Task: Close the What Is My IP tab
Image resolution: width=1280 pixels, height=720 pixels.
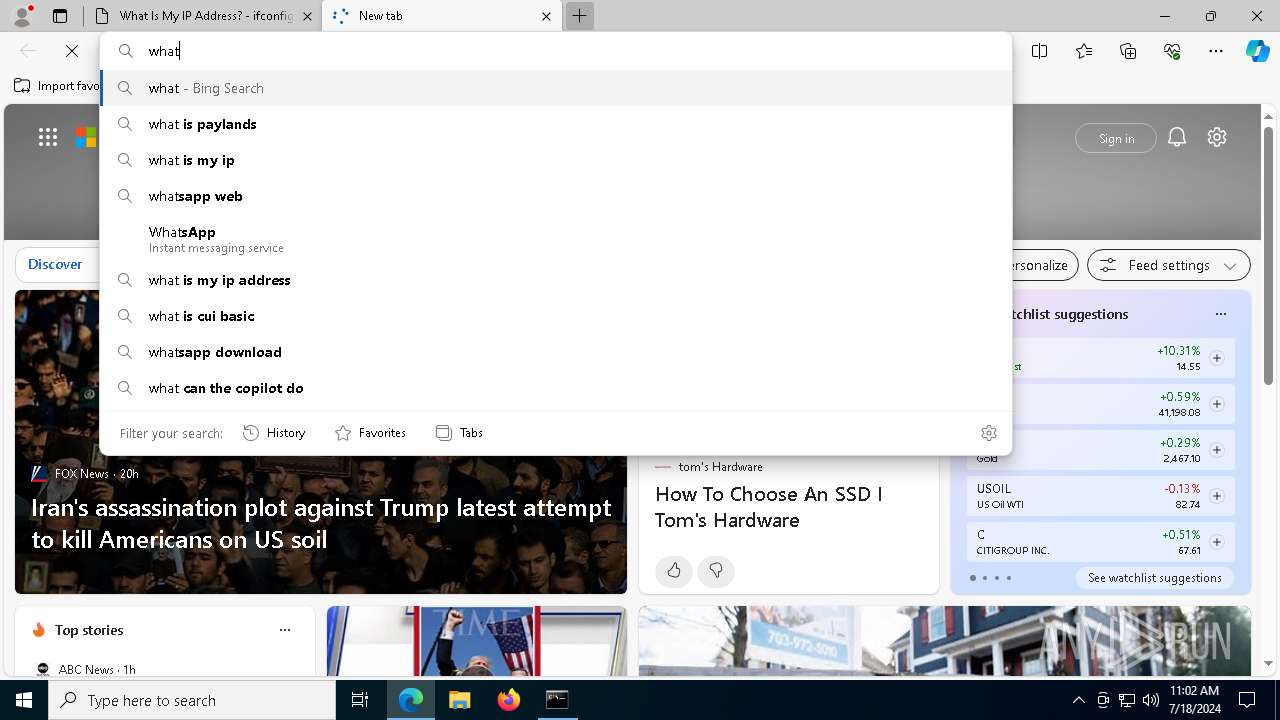Action: 307,16
